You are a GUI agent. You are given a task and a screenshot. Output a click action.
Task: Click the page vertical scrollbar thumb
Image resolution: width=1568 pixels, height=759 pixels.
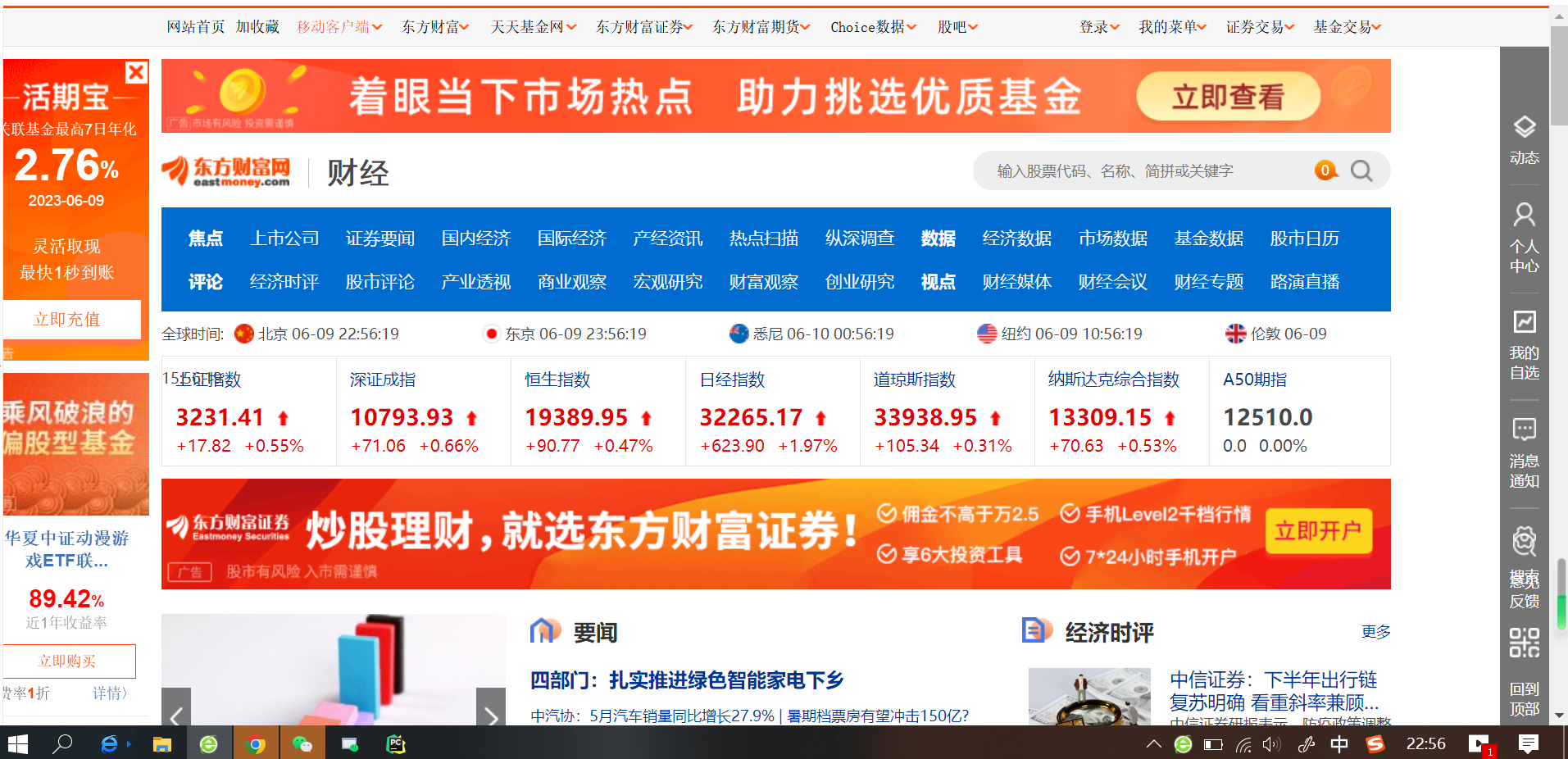point(1559,74)
